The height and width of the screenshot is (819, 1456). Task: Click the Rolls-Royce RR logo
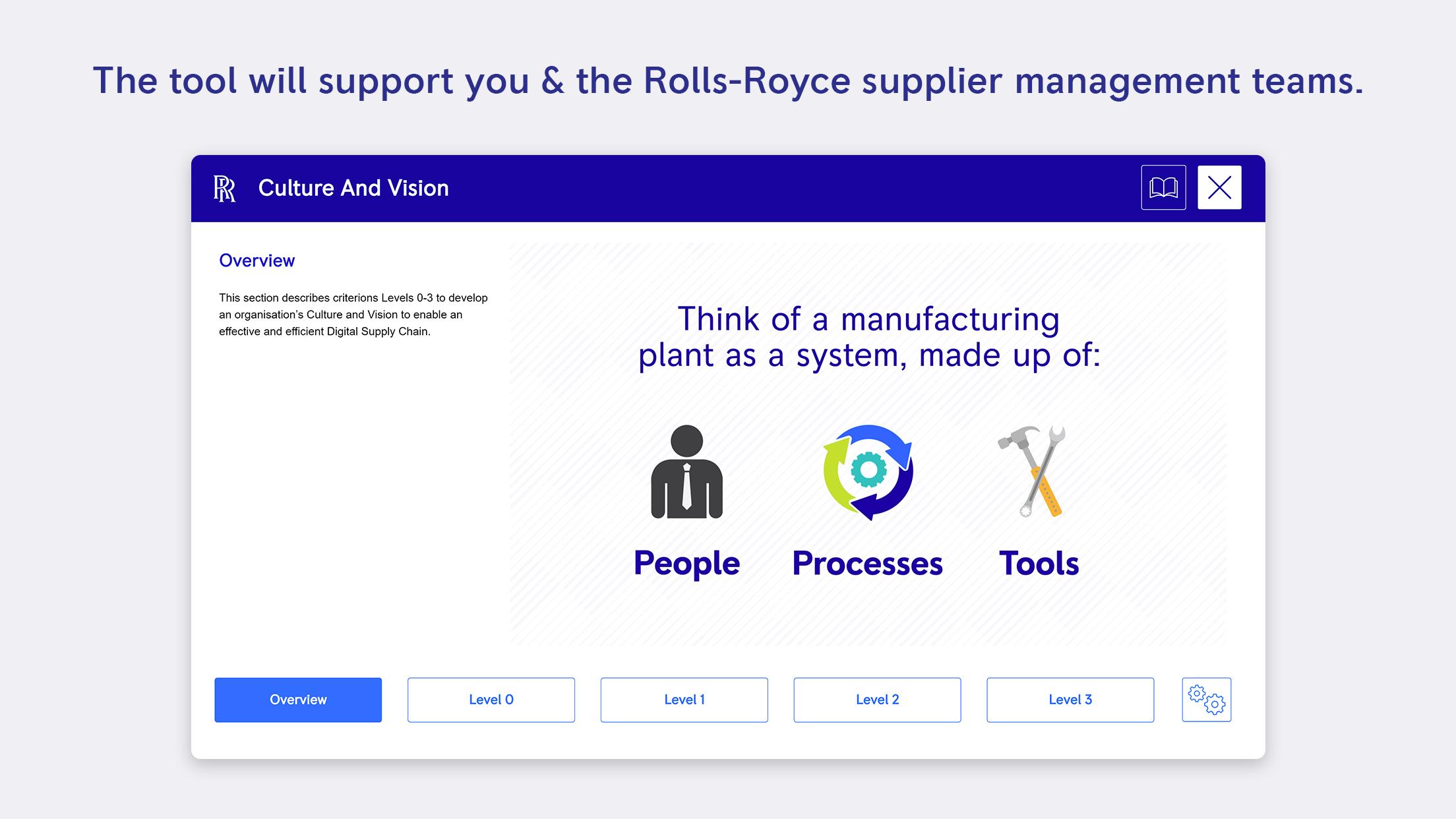click(x=224, y=189)
